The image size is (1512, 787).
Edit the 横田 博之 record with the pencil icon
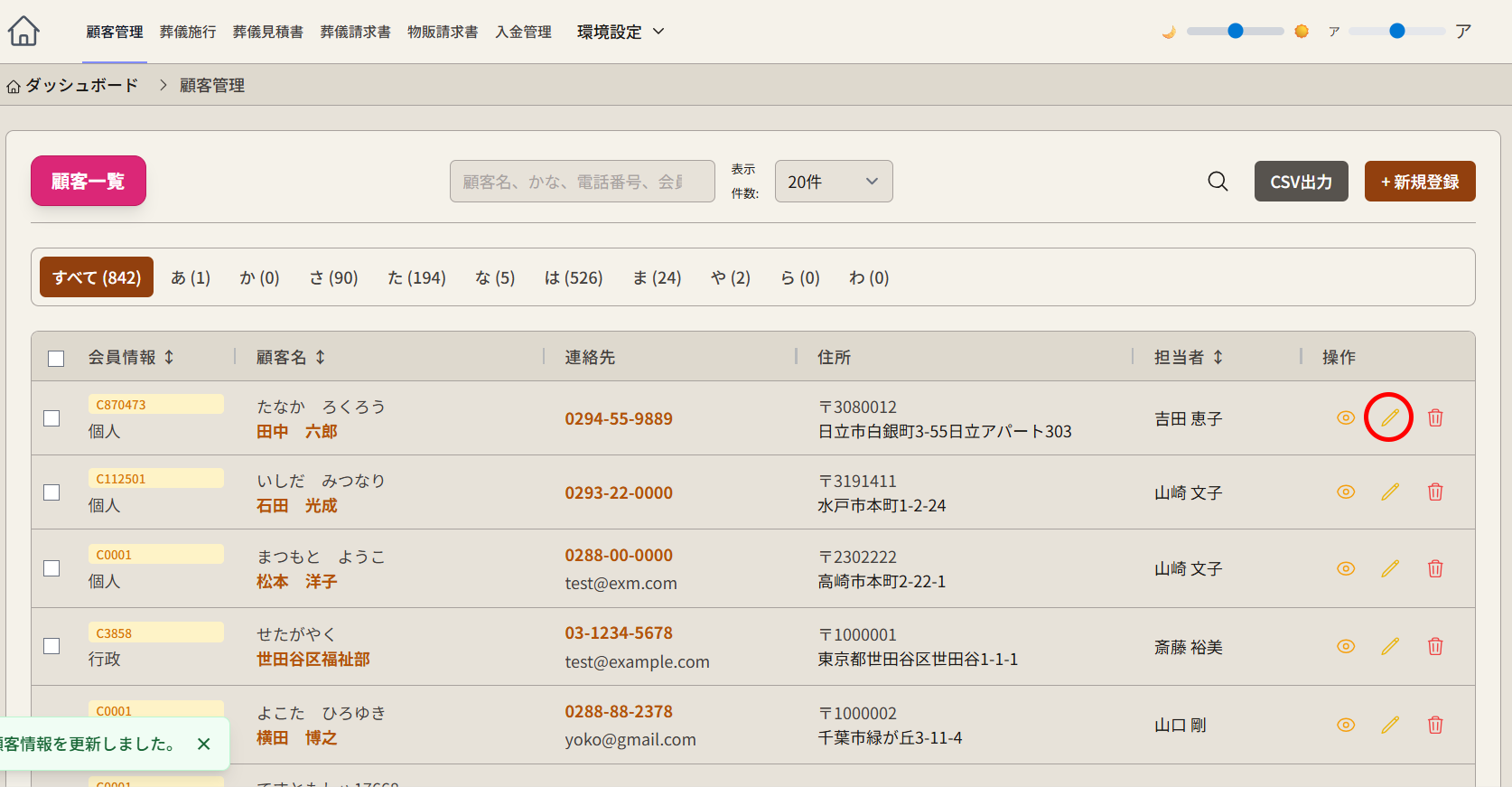1389,726
